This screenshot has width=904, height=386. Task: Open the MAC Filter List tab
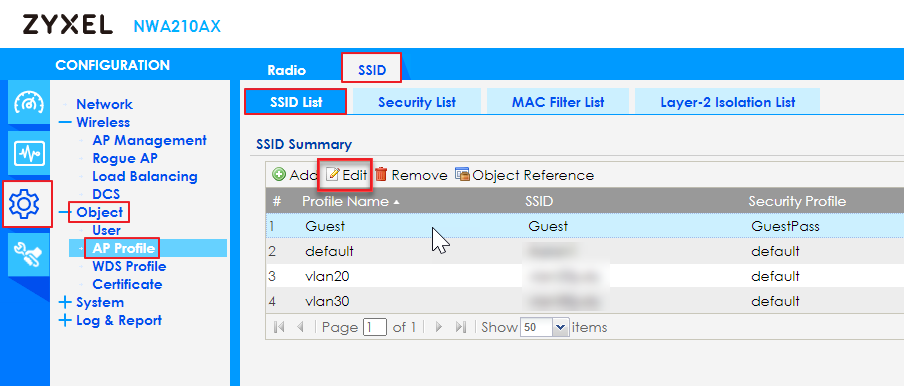(x=558, y=102)
